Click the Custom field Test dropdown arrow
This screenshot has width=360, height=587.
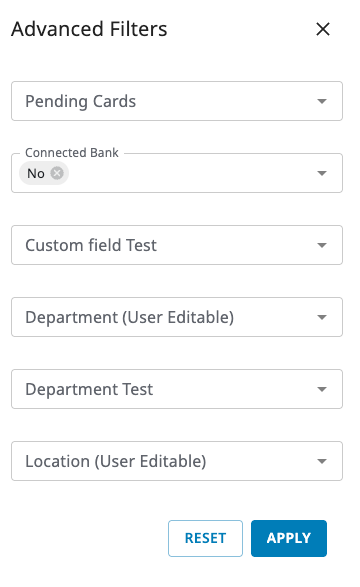[x=322, y=245]
